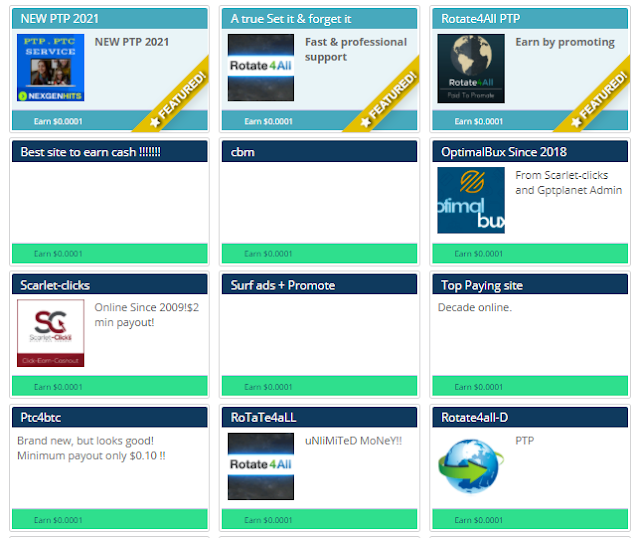This screenshot has width=640, height=538.
Task: Open 'Best site to earn cash !!!!!!!' ad title
Action: click(110, 152)
